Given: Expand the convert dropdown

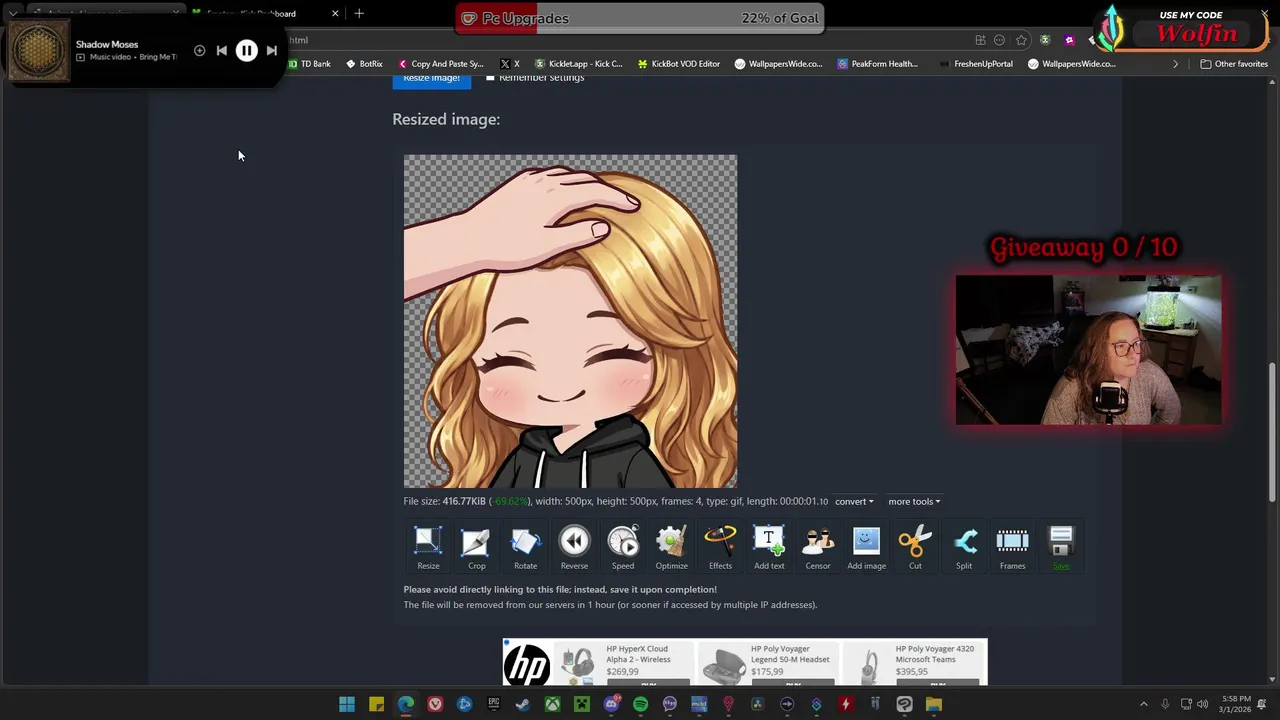Looking at the screenshot, I should click(854, 501).
